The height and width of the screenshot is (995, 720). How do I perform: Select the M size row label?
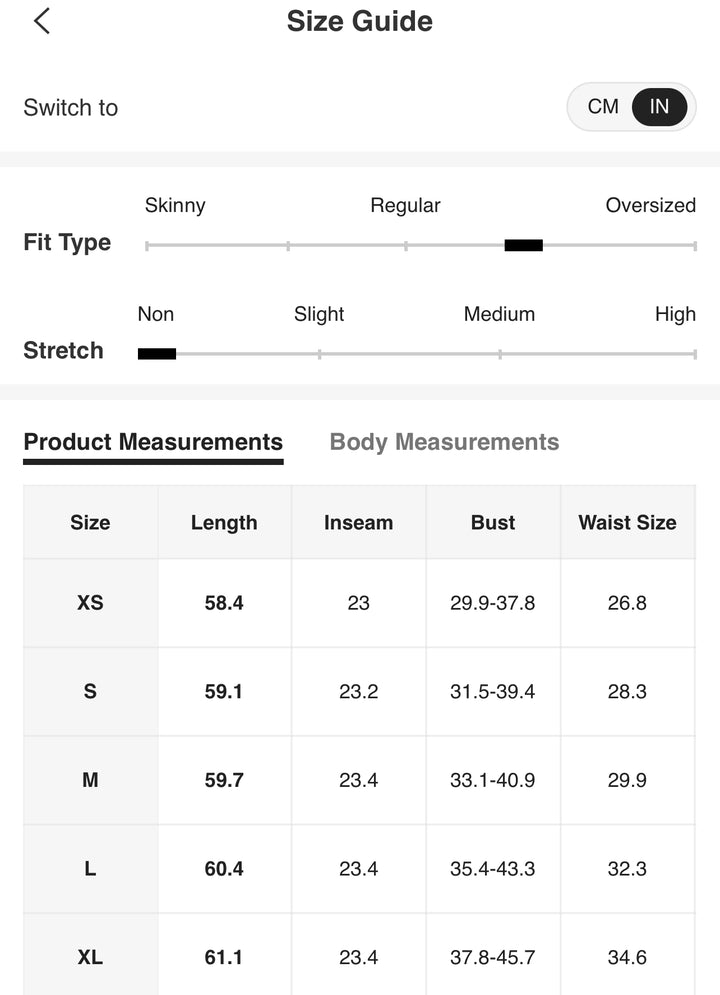coord(90,780)
